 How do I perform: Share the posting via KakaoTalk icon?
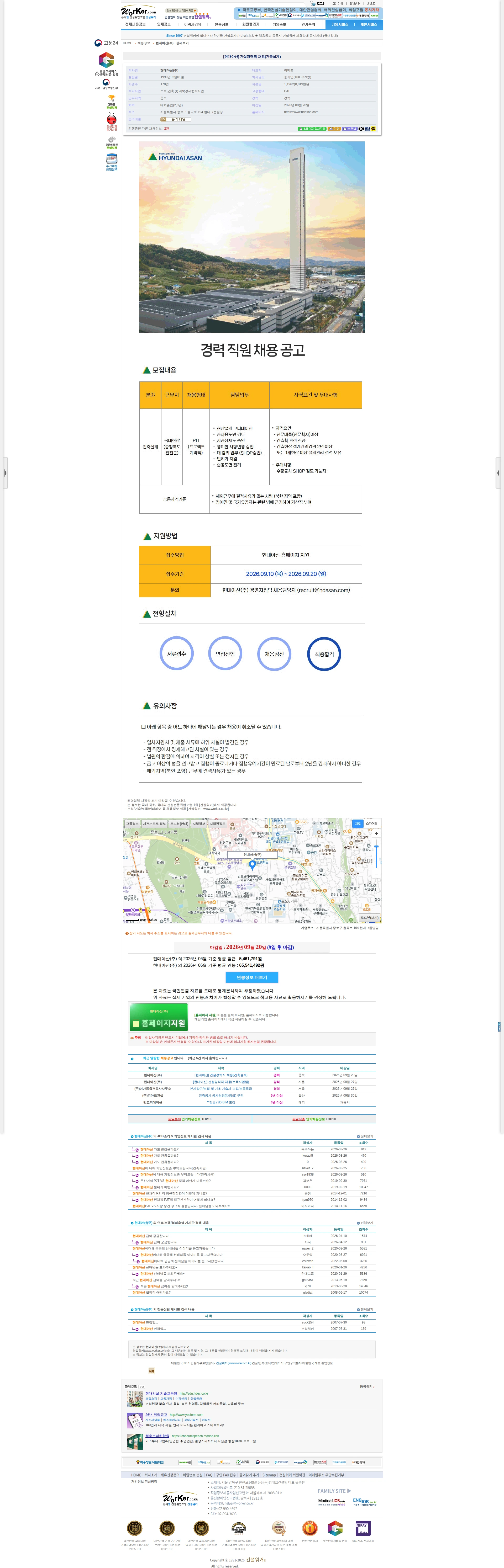[x=373, y=129]
